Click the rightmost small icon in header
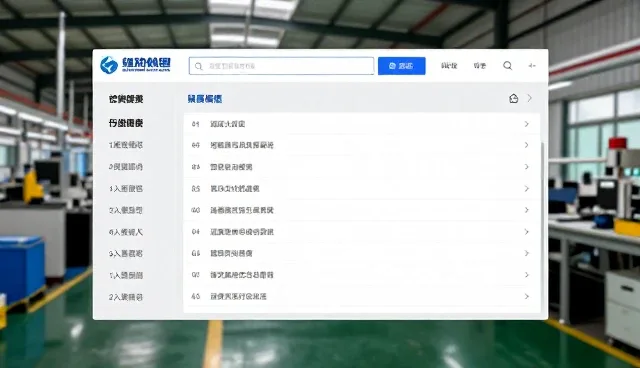Screen dimensions: 640x368 532,65
